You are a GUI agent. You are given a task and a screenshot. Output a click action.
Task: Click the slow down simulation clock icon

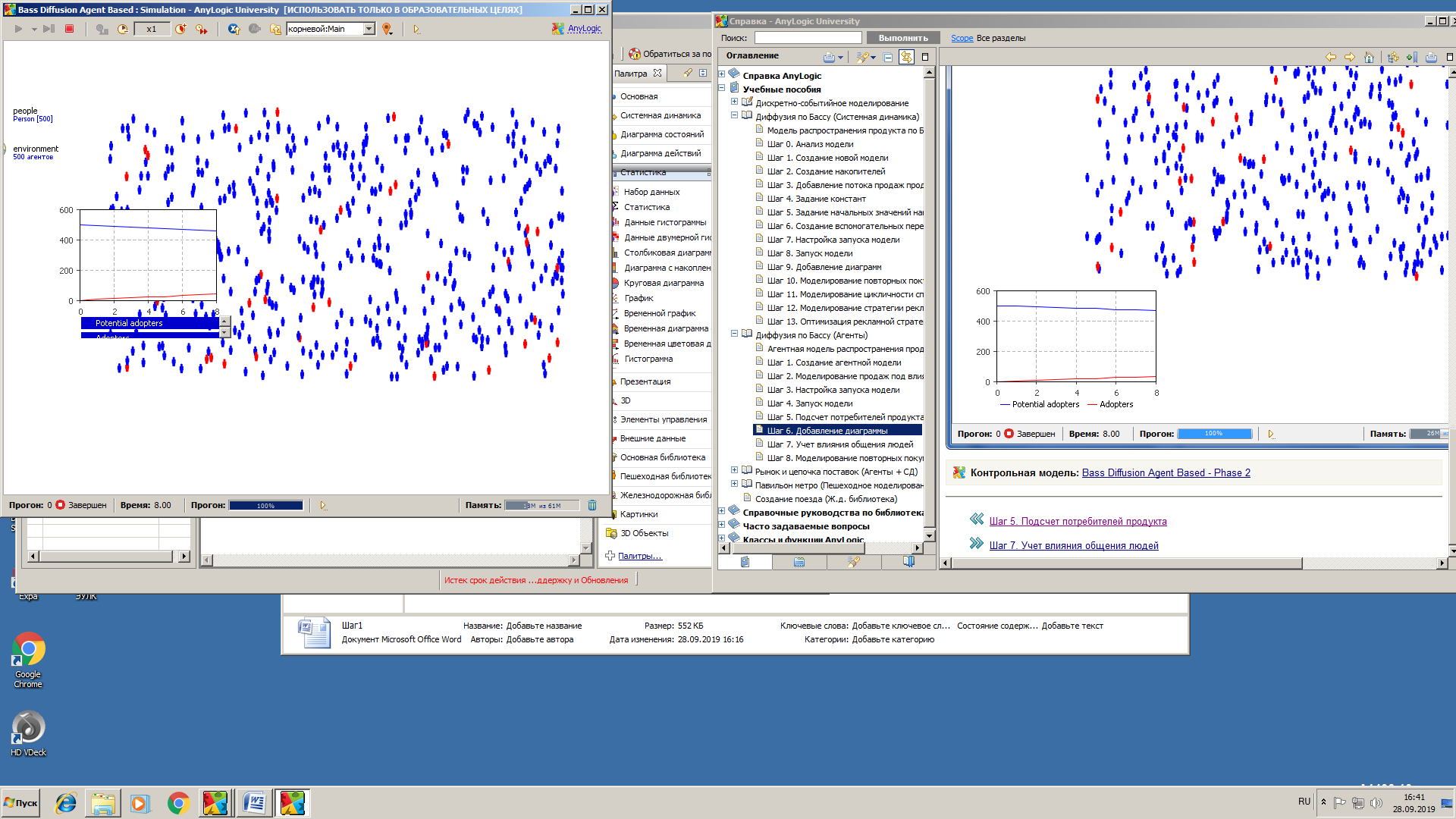(x=123, y=29)
